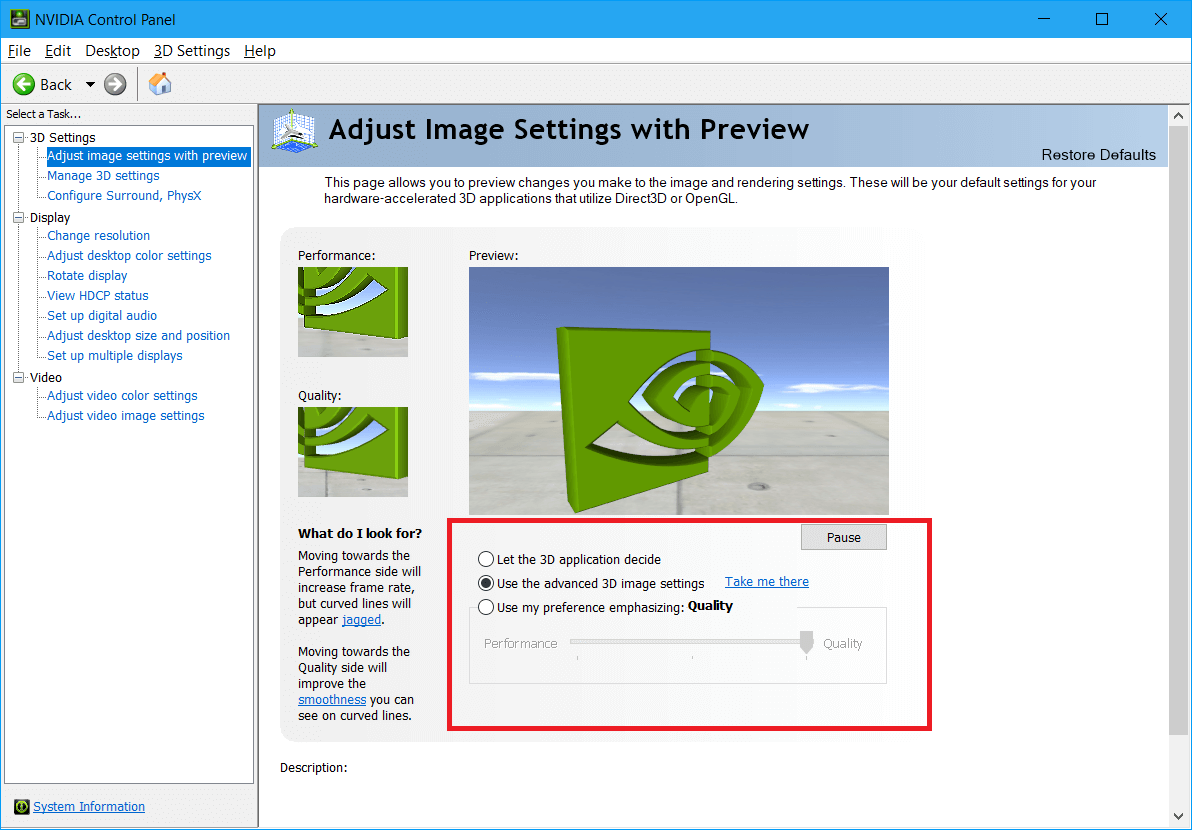Click the System Information icon
The width and height of the screenshot is (1192, 830).
click(x=21, y=807)
